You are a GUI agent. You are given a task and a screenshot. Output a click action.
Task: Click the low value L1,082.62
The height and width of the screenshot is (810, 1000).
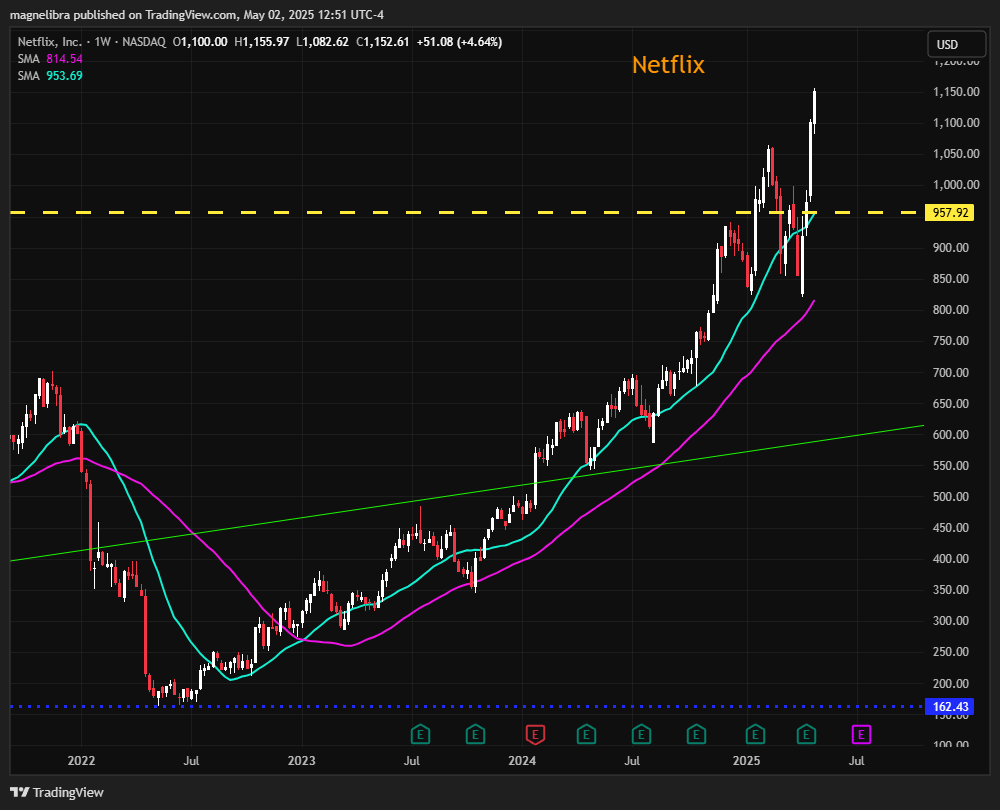click(x=322, y=42)
